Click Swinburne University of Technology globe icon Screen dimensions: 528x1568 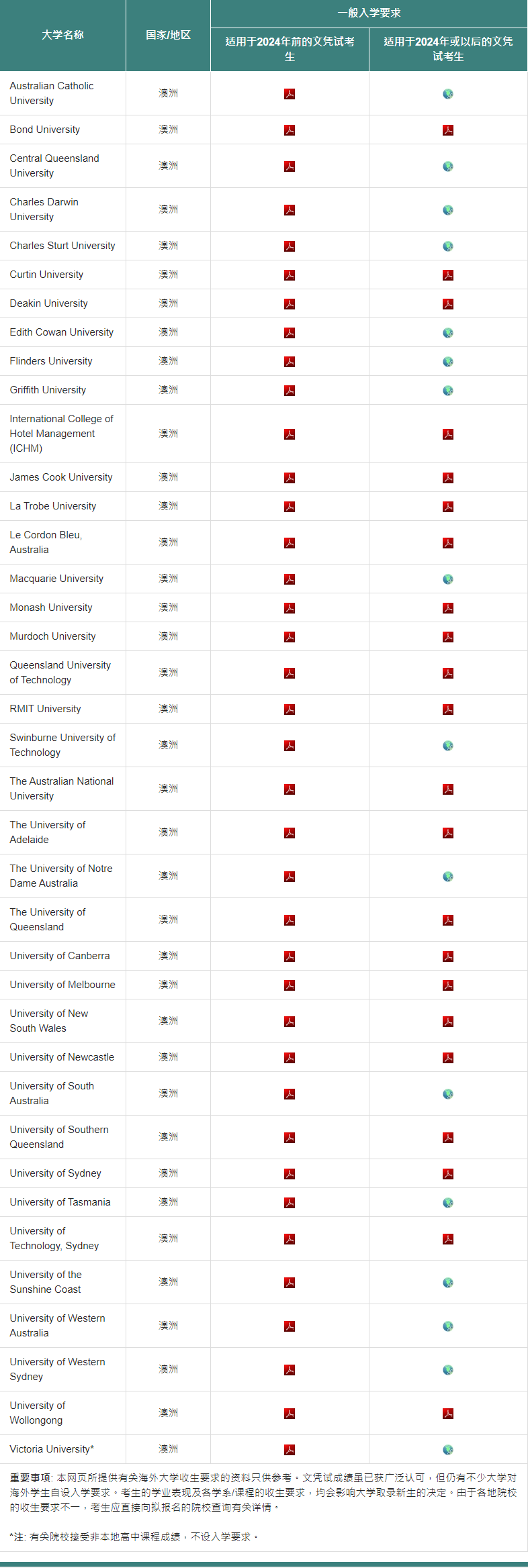point(448,746)
